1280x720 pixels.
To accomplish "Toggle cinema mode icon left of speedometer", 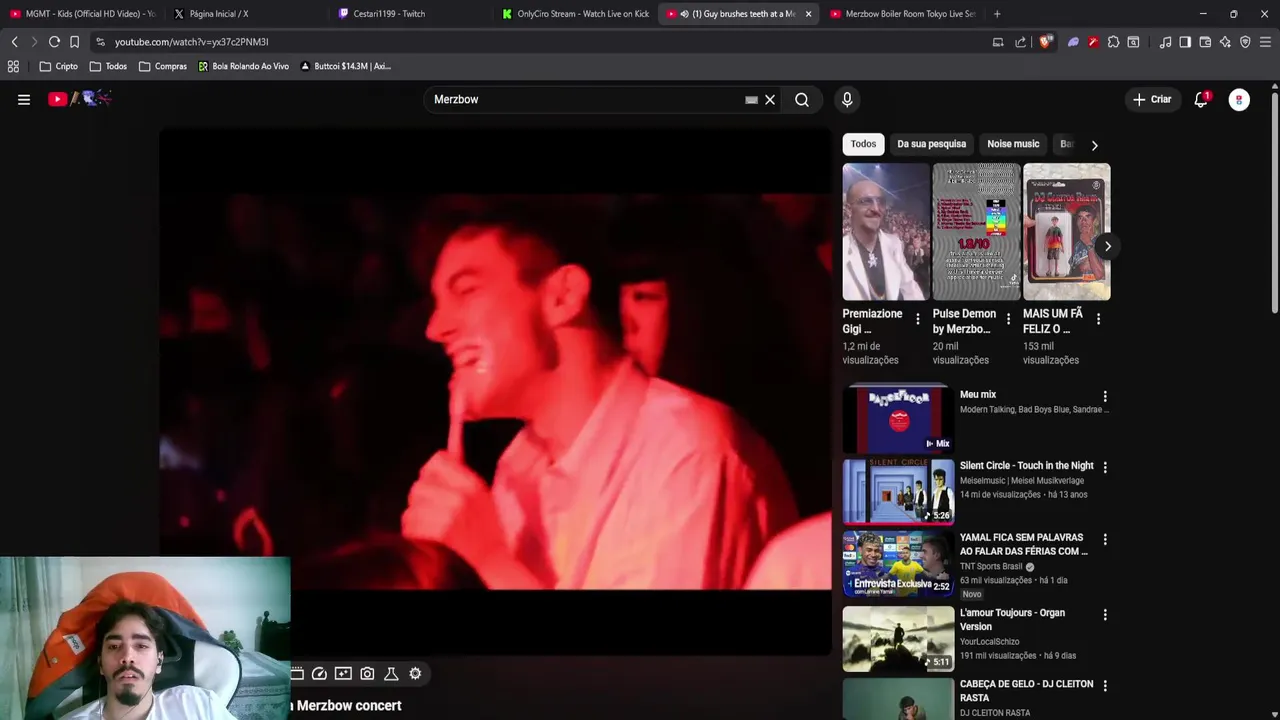I will (297, 674).
